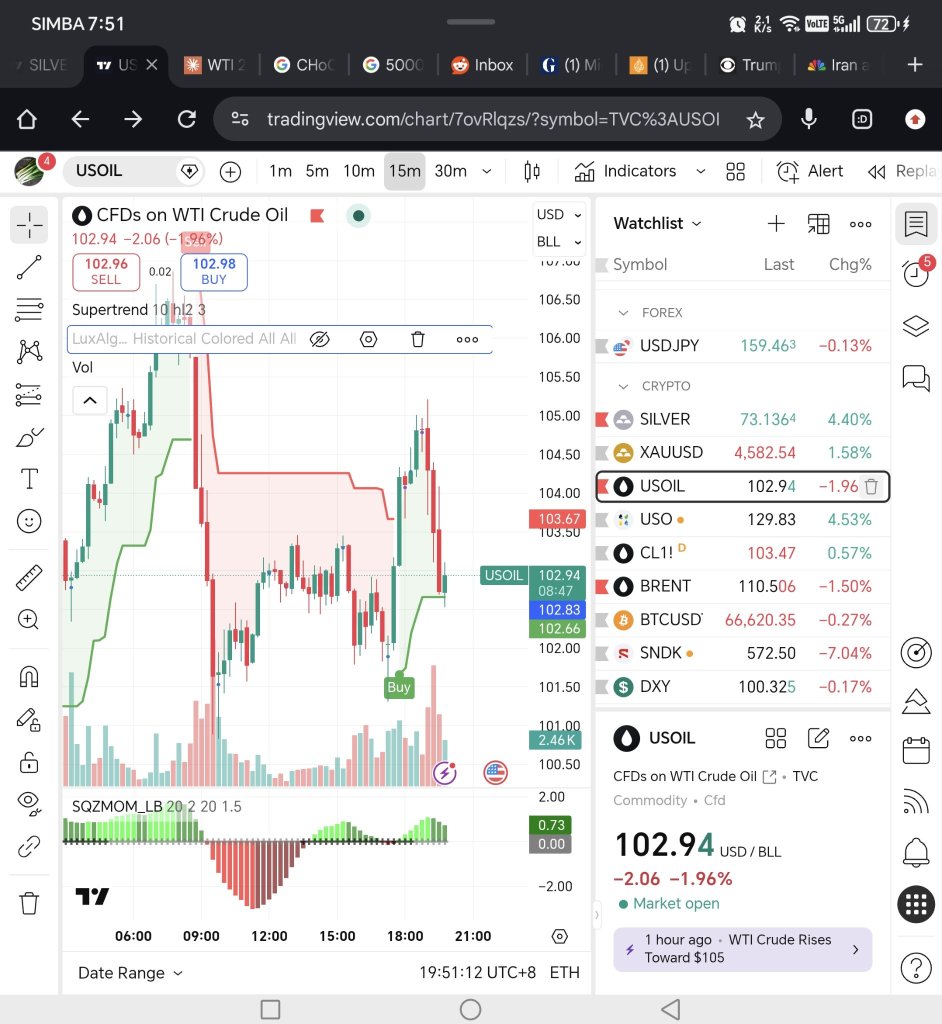Viewport: 942px width, 1024px height.
Task: Switch to the Inbox browser tab
Action: pos(482,65)
